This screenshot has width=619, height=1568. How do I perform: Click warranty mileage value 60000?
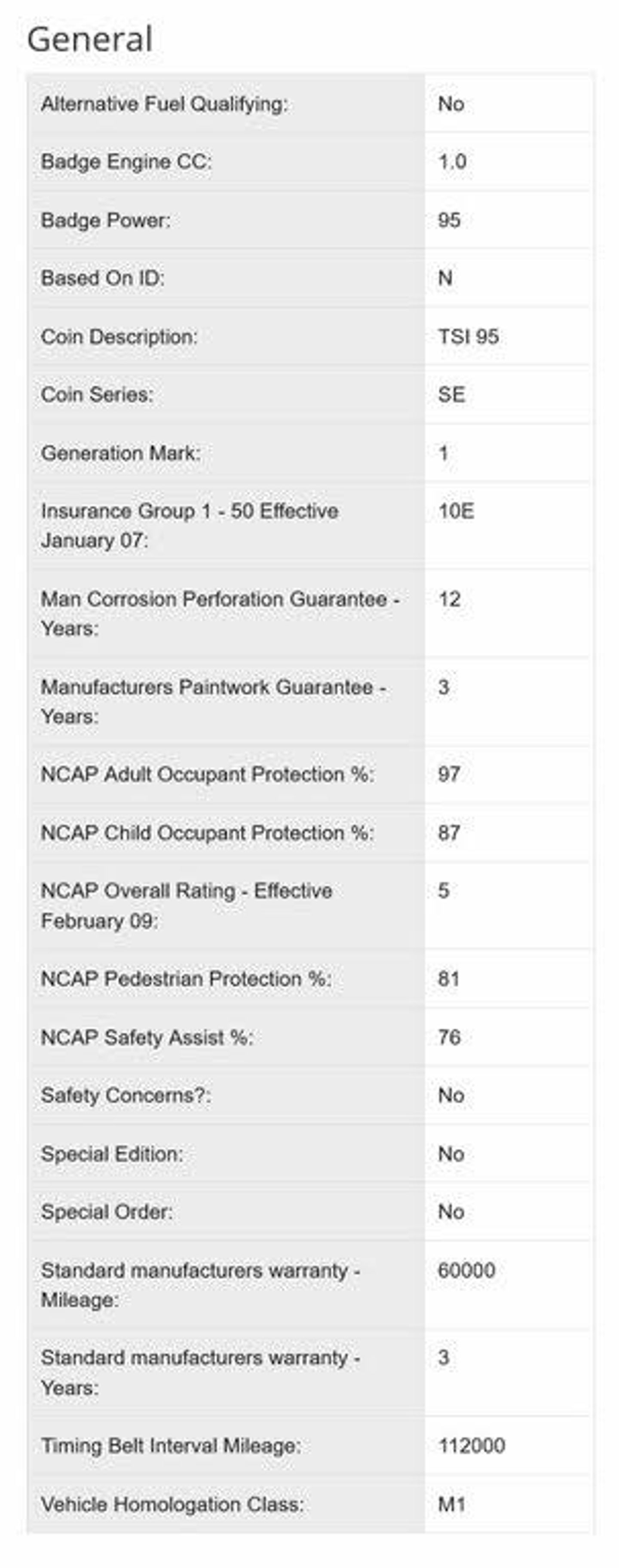pos(466,1270)
